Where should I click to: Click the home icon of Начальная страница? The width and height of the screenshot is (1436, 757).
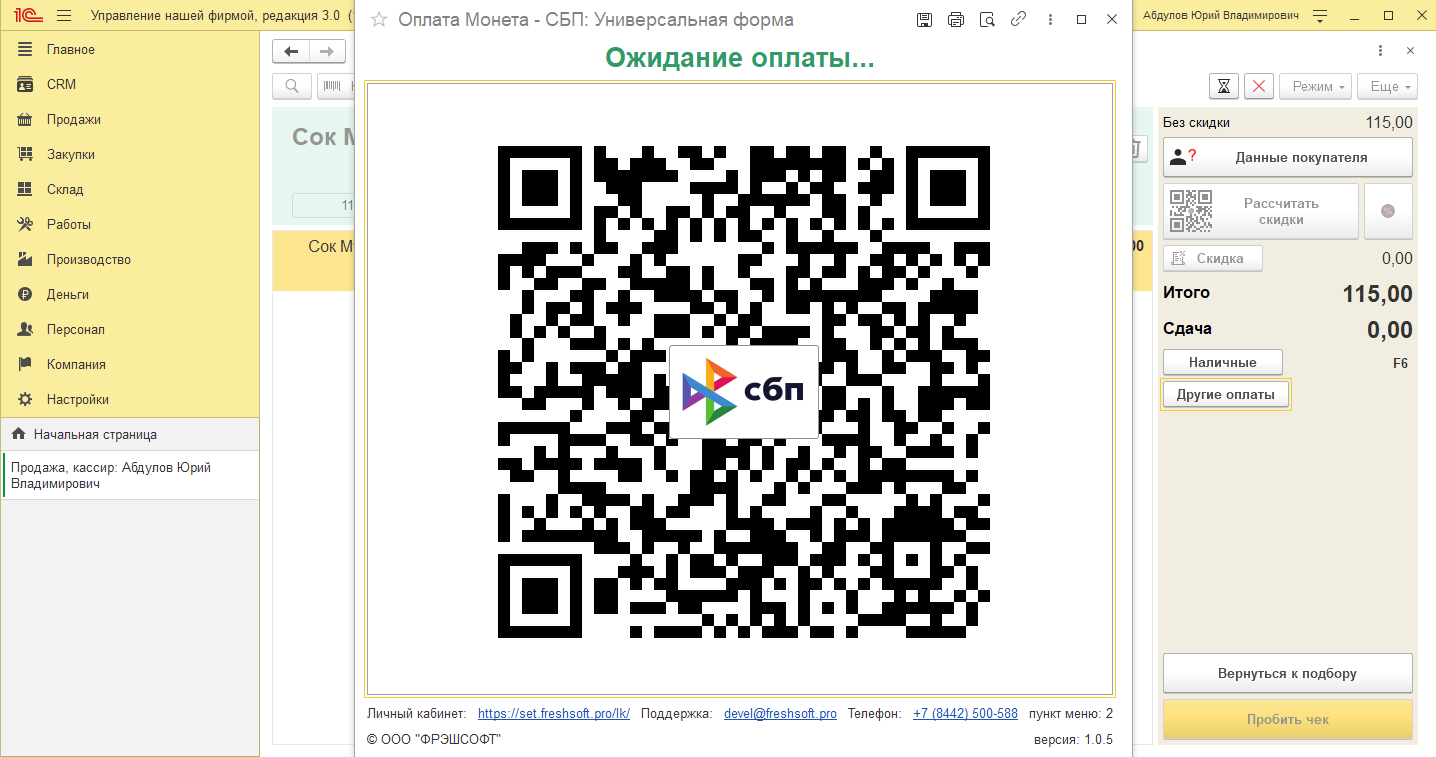(18, 434)
